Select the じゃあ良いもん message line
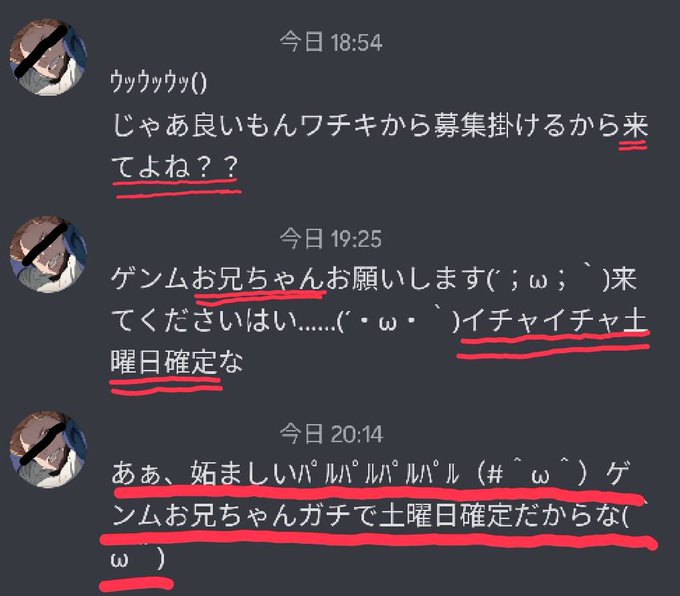Viewport: 680px width, 596px height. [380, 125]
